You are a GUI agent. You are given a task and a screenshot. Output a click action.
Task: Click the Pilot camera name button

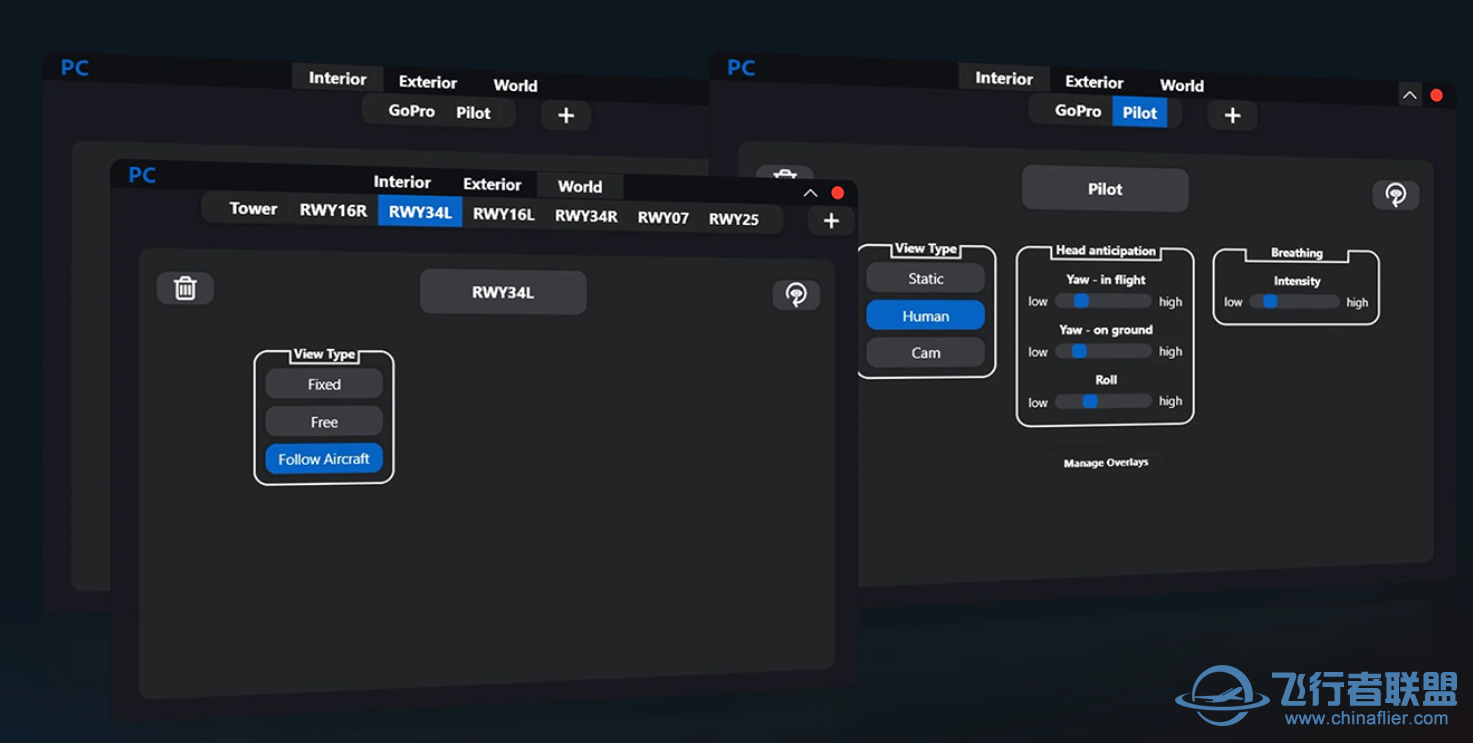tap(1105, 189)
